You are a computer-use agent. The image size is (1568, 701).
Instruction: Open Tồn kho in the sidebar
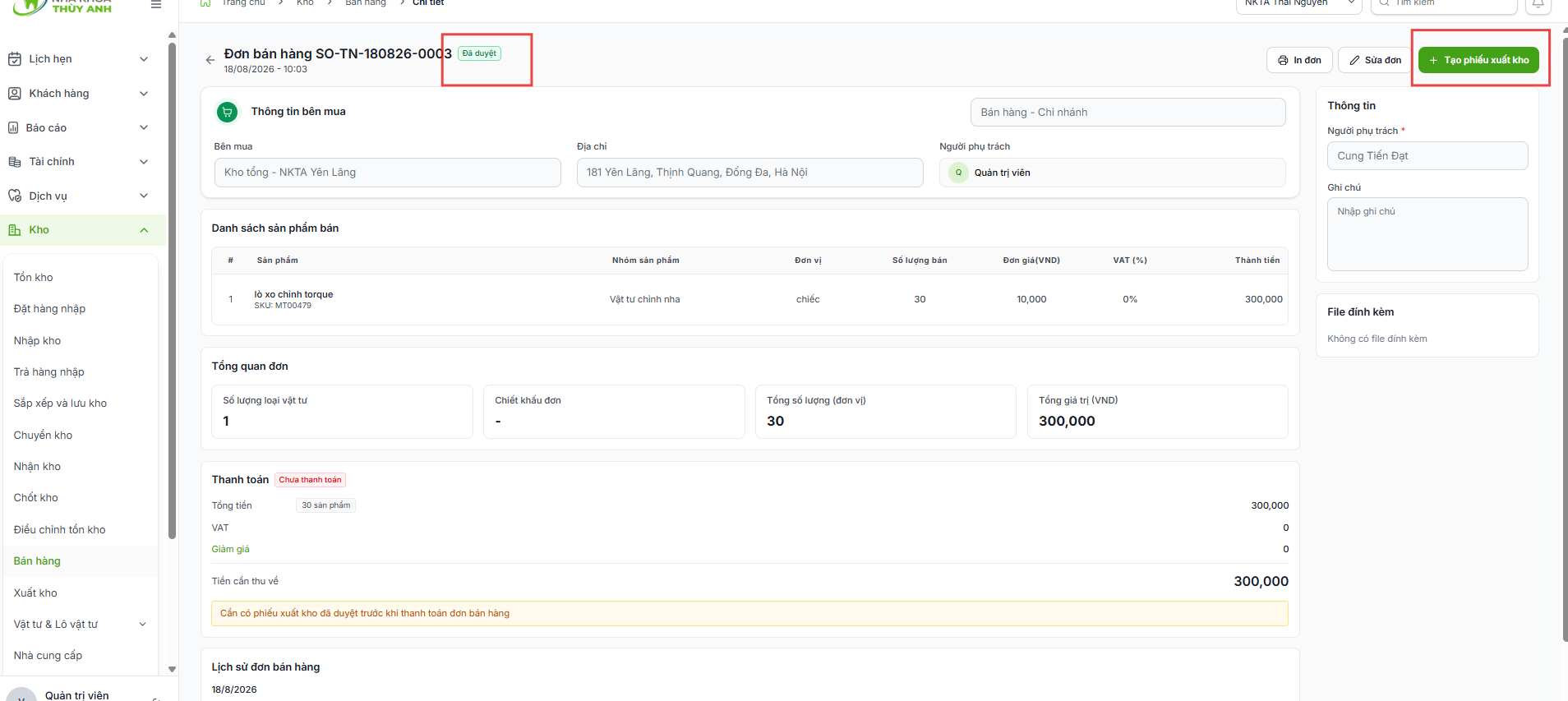click(x=34, y=278)
